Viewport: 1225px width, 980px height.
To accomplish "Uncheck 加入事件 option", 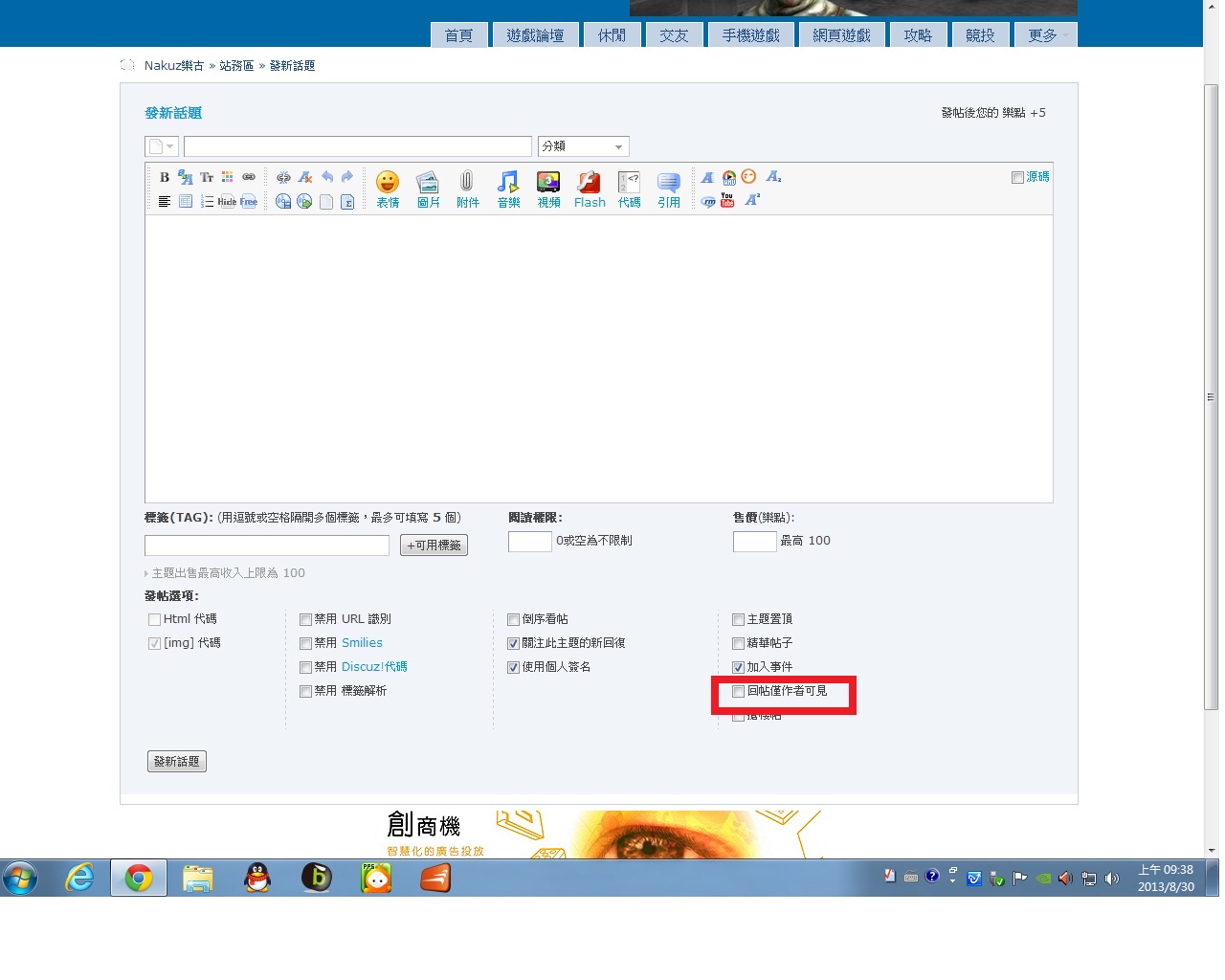I will 738,667.
